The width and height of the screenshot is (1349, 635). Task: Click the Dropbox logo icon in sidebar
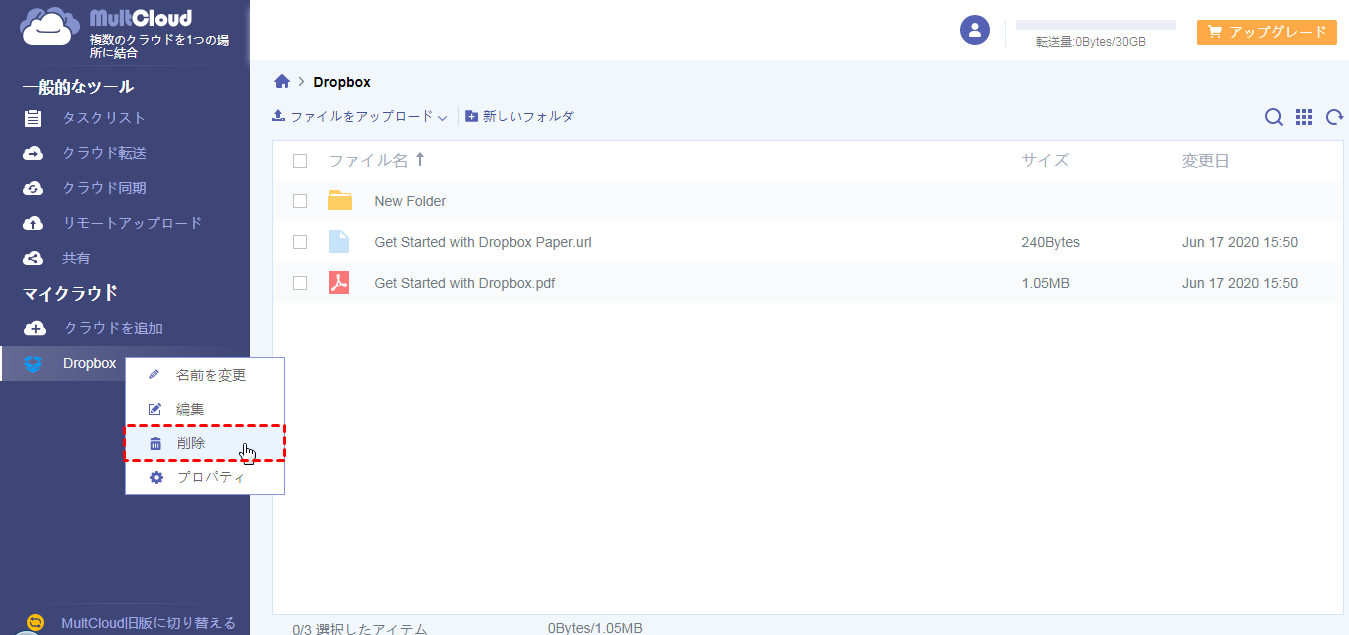click(x=34, y=364)
